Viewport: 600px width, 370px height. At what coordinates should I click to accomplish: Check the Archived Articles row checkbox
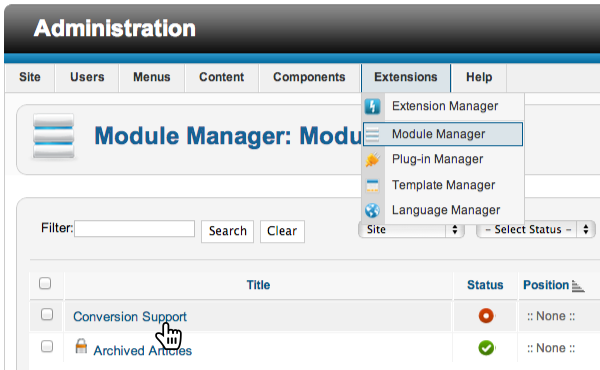tap(47, 347)
